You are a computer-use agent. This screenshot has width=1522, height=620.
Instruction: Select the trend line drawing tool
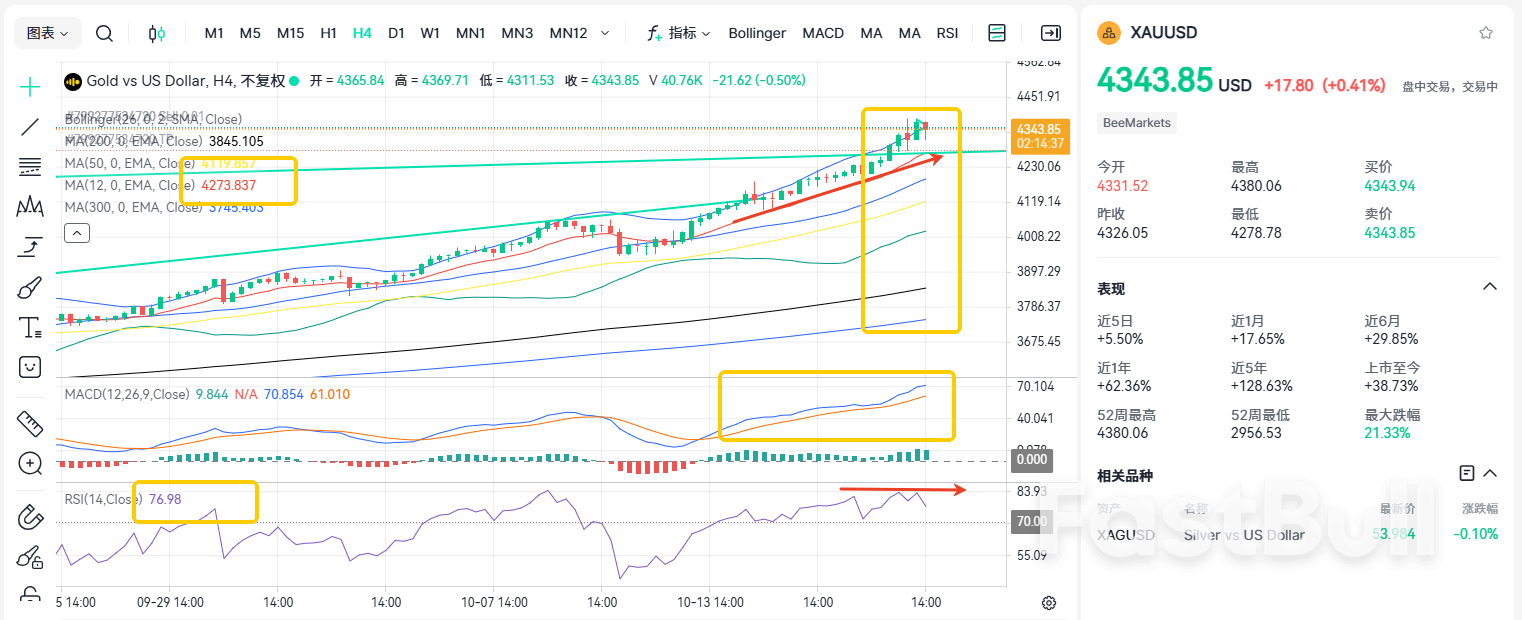tap(30, 127)
